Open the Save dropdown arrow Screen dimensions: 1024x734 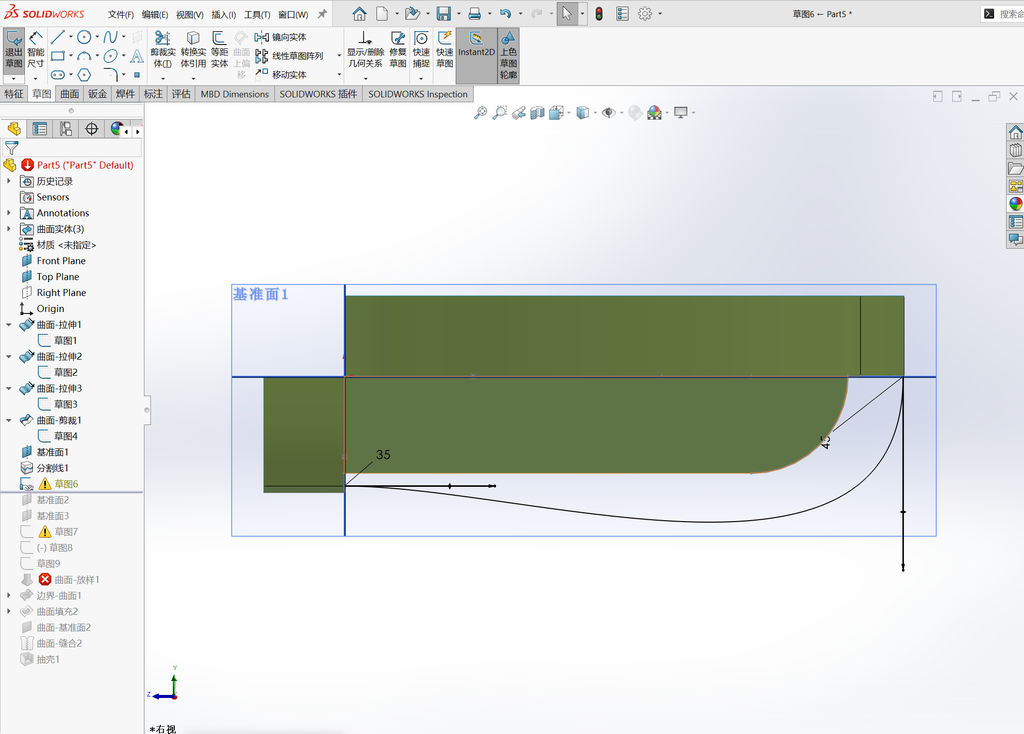458,14
